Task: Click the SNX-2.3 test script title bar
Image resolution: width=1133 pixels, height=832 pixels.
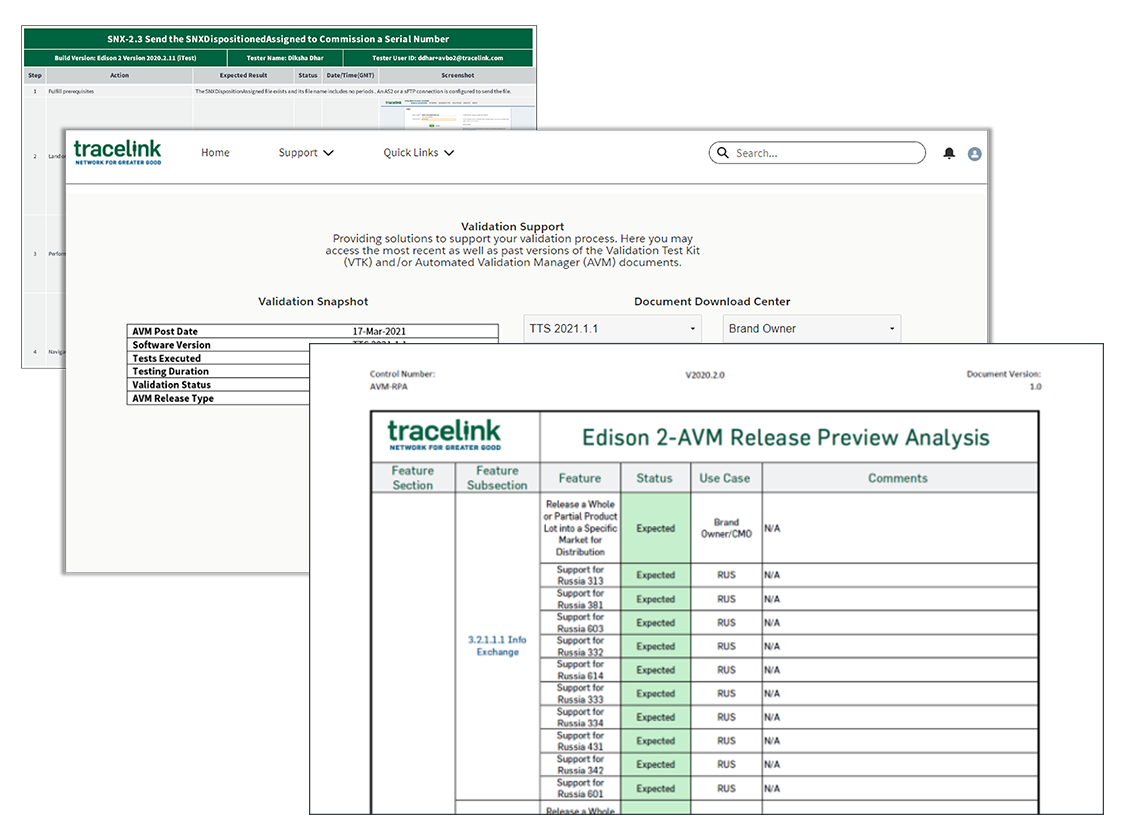Action: tap(278, 39)
